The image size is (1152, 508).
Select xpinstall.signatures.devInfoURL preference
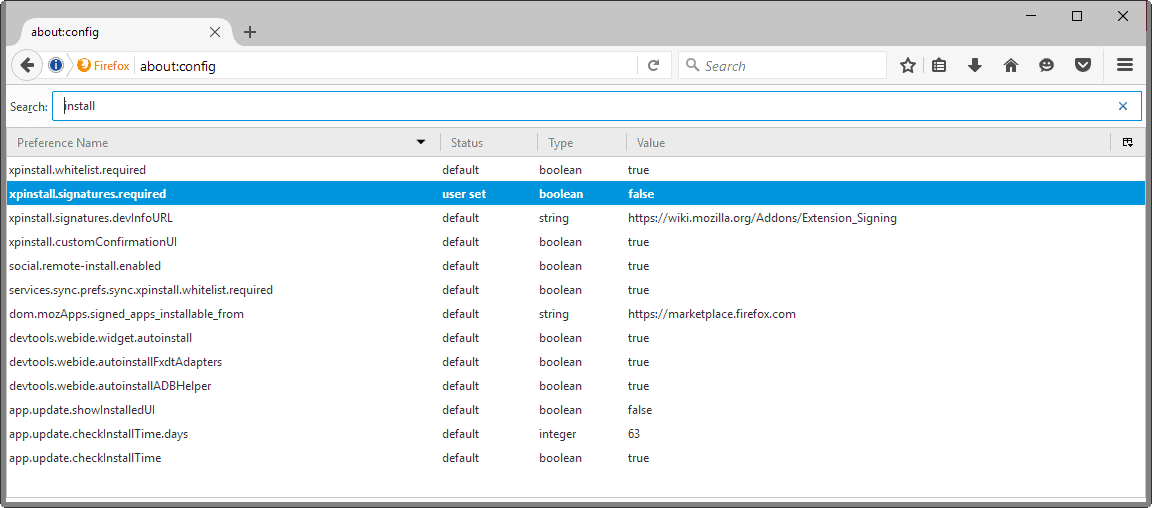tap(90, 218)
